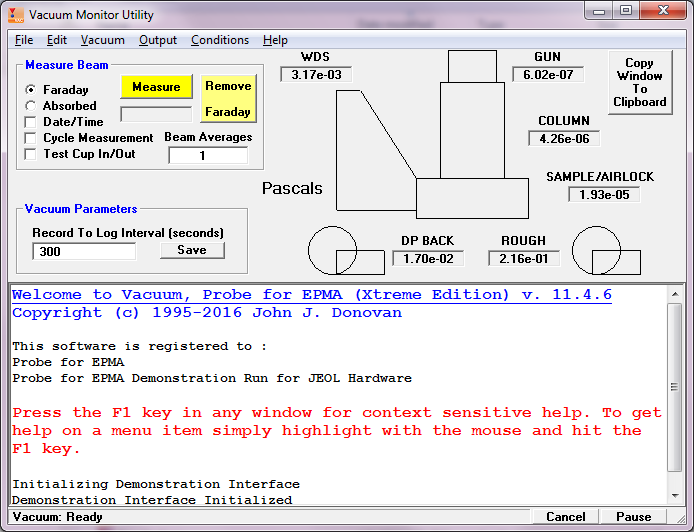Click the Beam Averages input field
The height and width of the screenshot is (532, 694).
[208, 156]
